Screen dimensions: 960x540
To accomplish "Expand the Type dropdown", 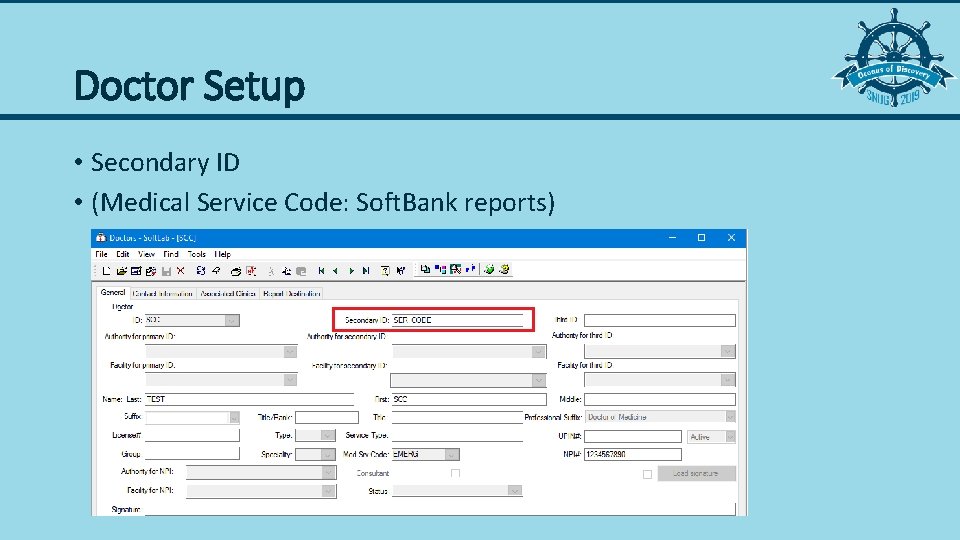I will (328, 435).
